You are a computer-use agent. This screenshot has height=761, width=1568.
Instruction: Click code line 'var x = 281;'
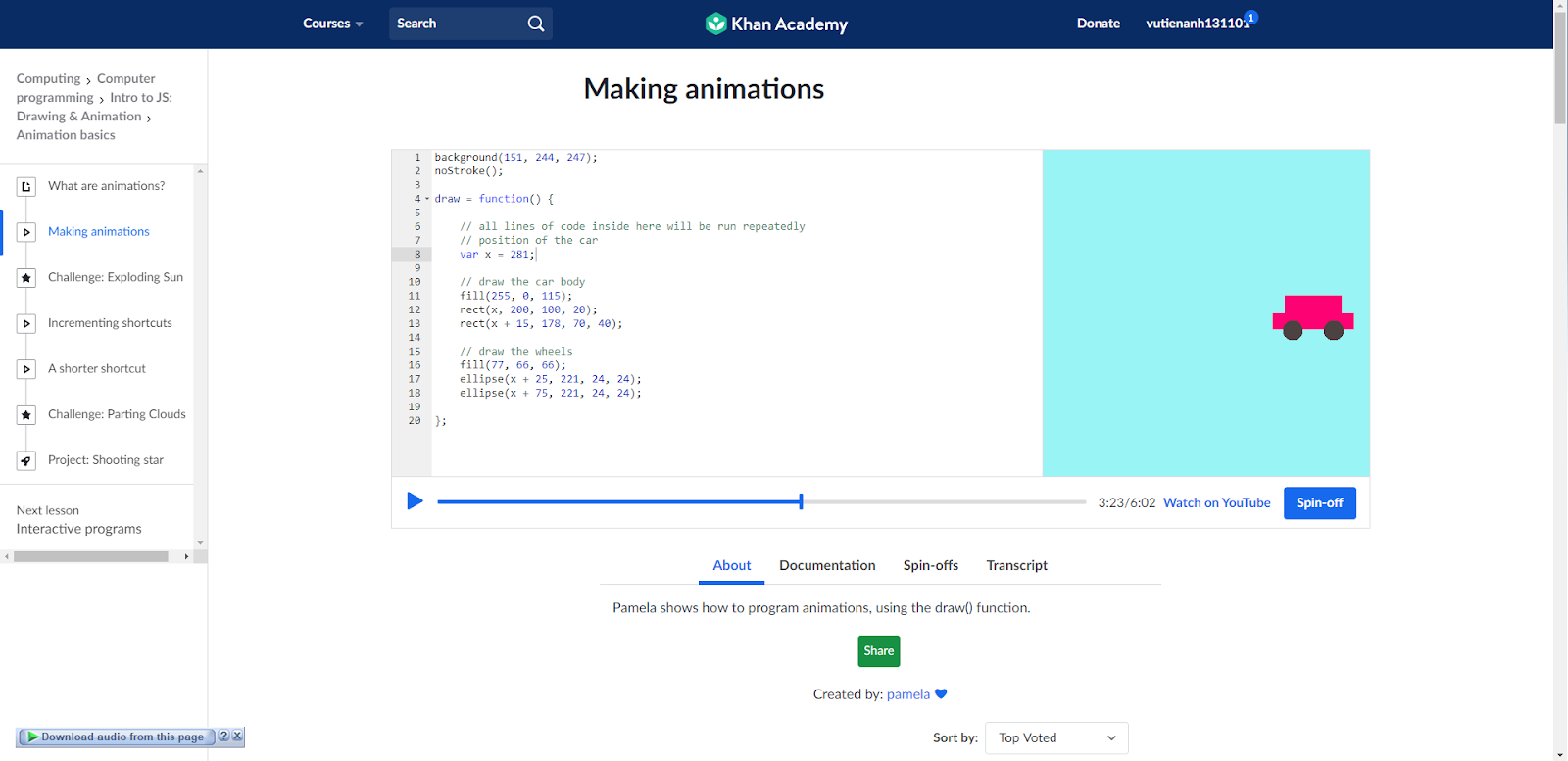(498, 255)
